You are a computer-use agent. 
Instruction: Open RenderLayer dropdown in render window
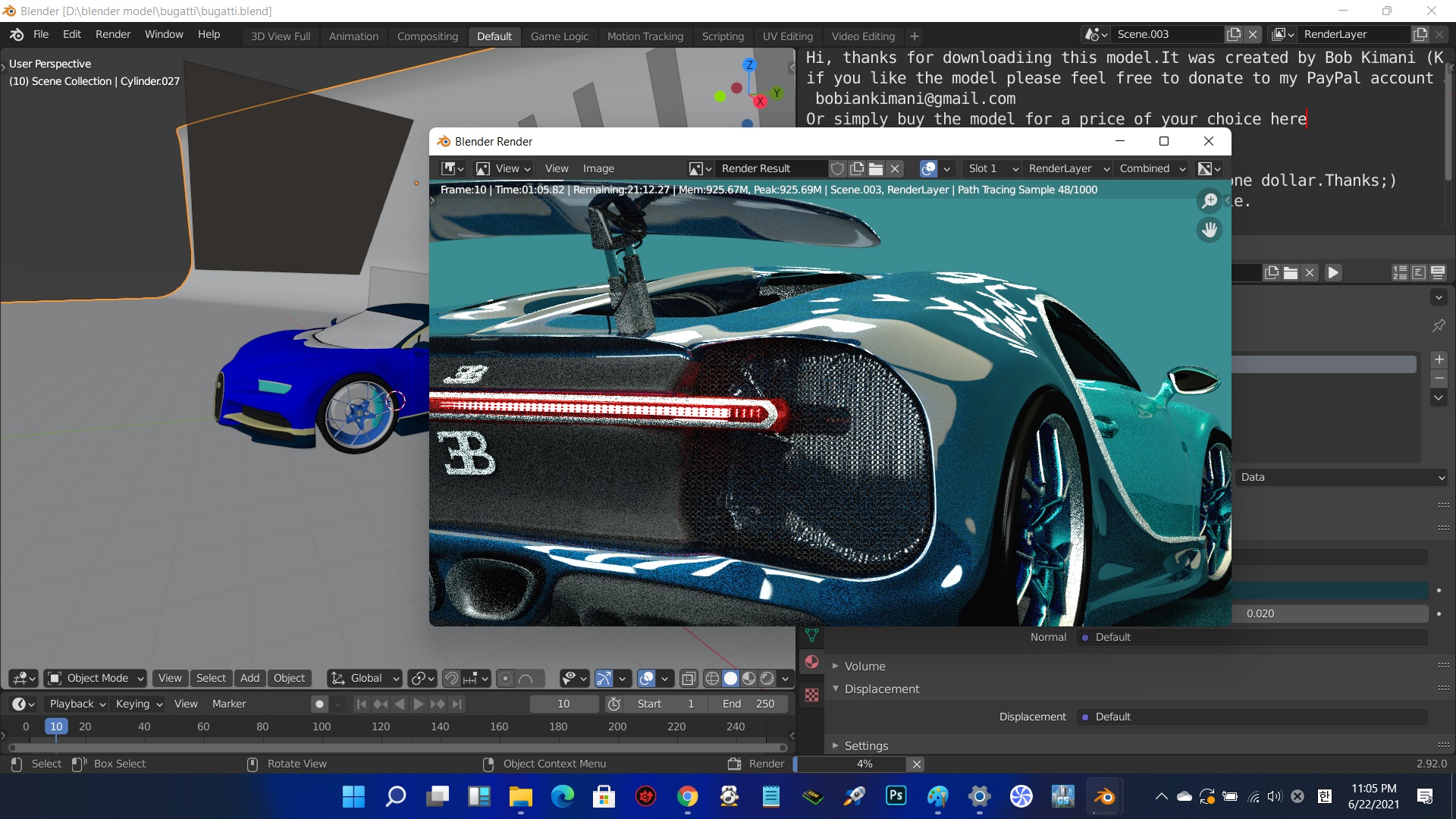click(1068, 168)
